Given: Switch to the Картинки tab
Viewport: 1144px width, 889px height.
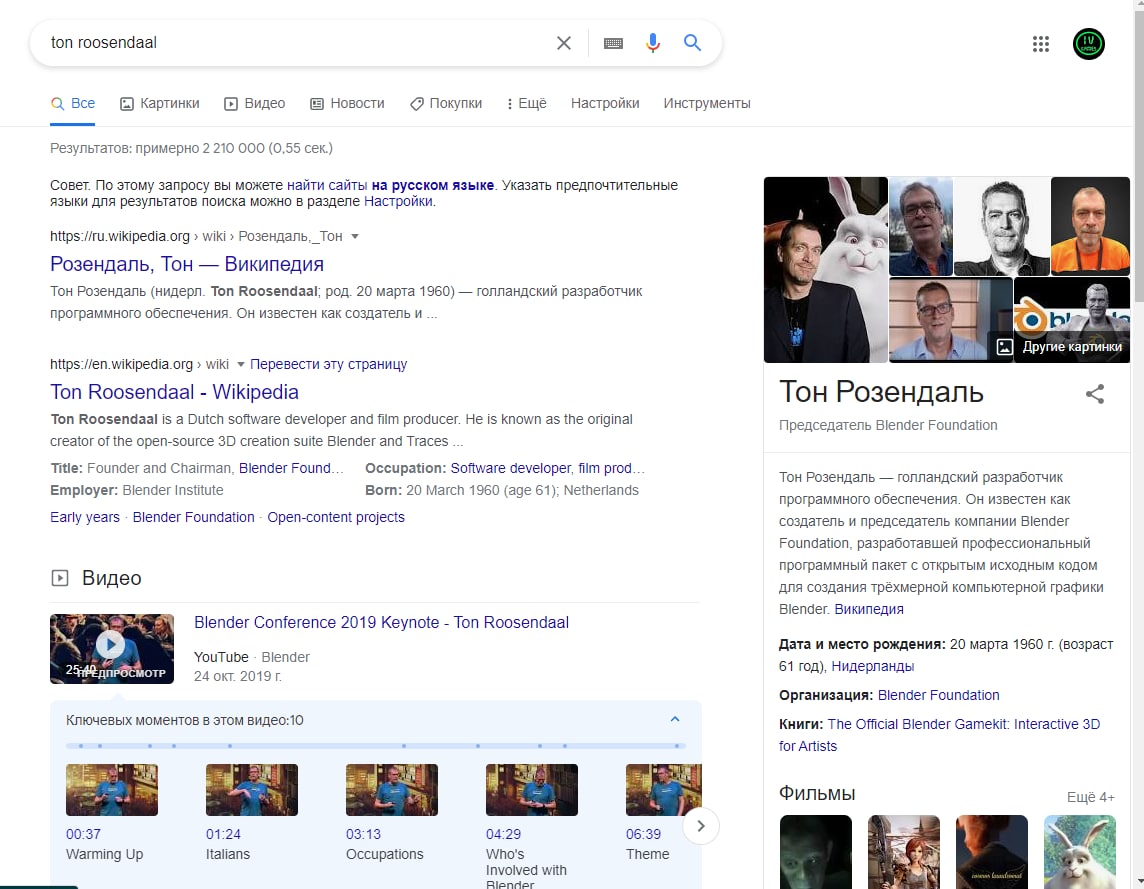Looking at the screenshot, I should [x=159, y=104].
